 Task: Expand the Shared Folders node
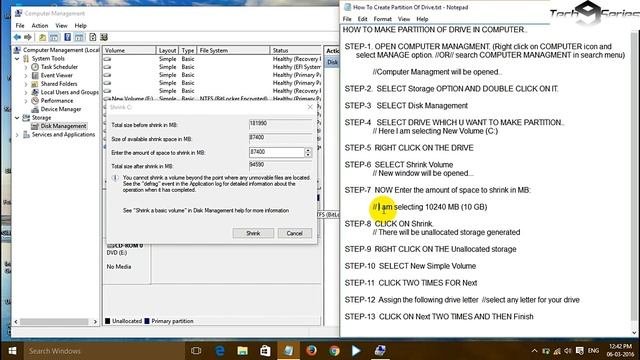(26, 84)
